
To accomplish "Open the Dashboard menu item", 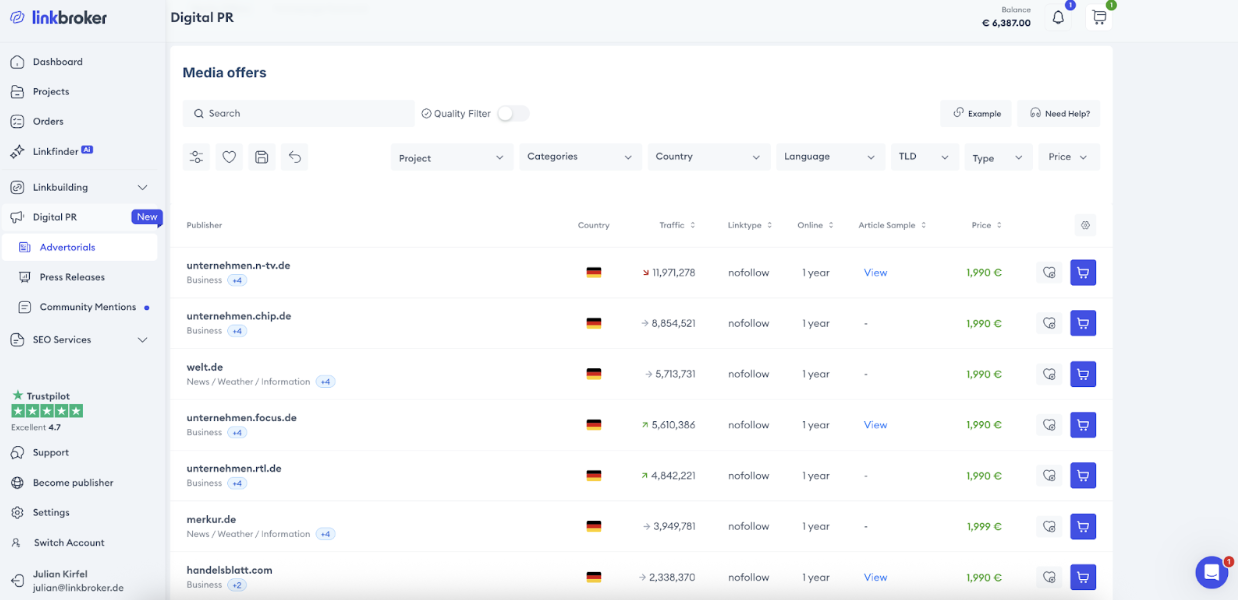I will click(x=58, y=62).
